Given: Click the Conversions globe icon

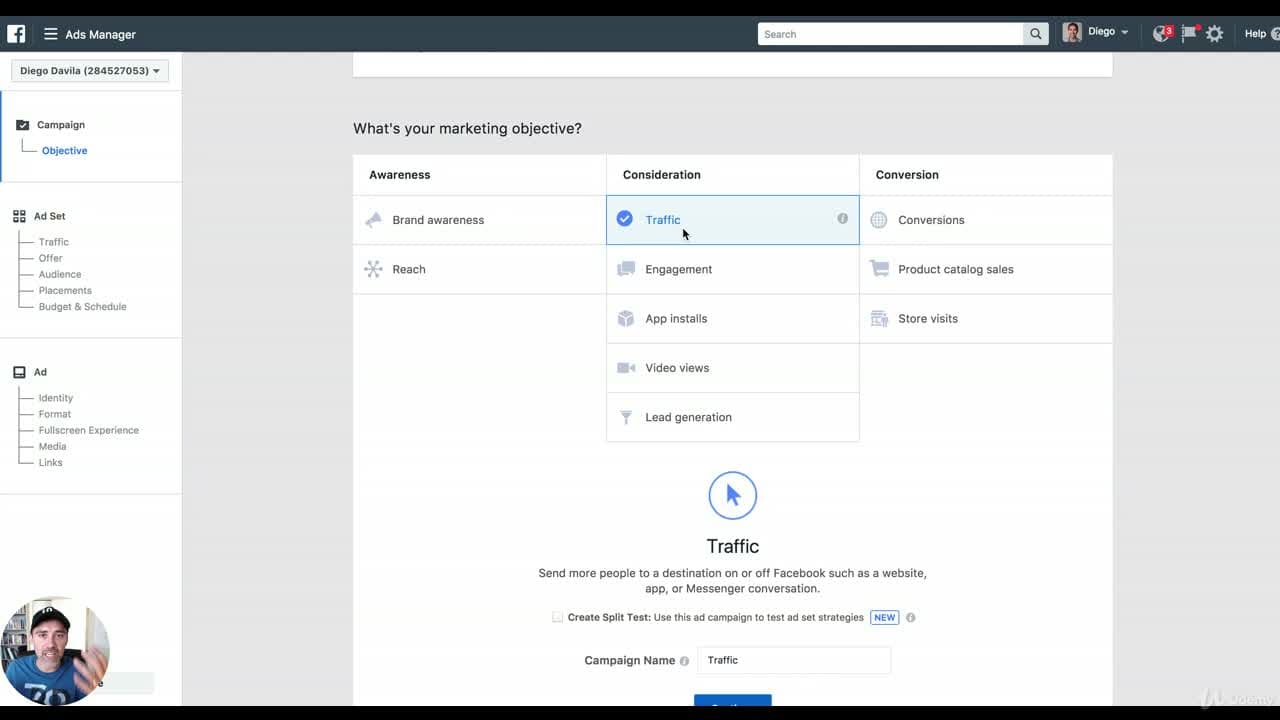Looking at the screenshot, I should (x=879, y=220).
